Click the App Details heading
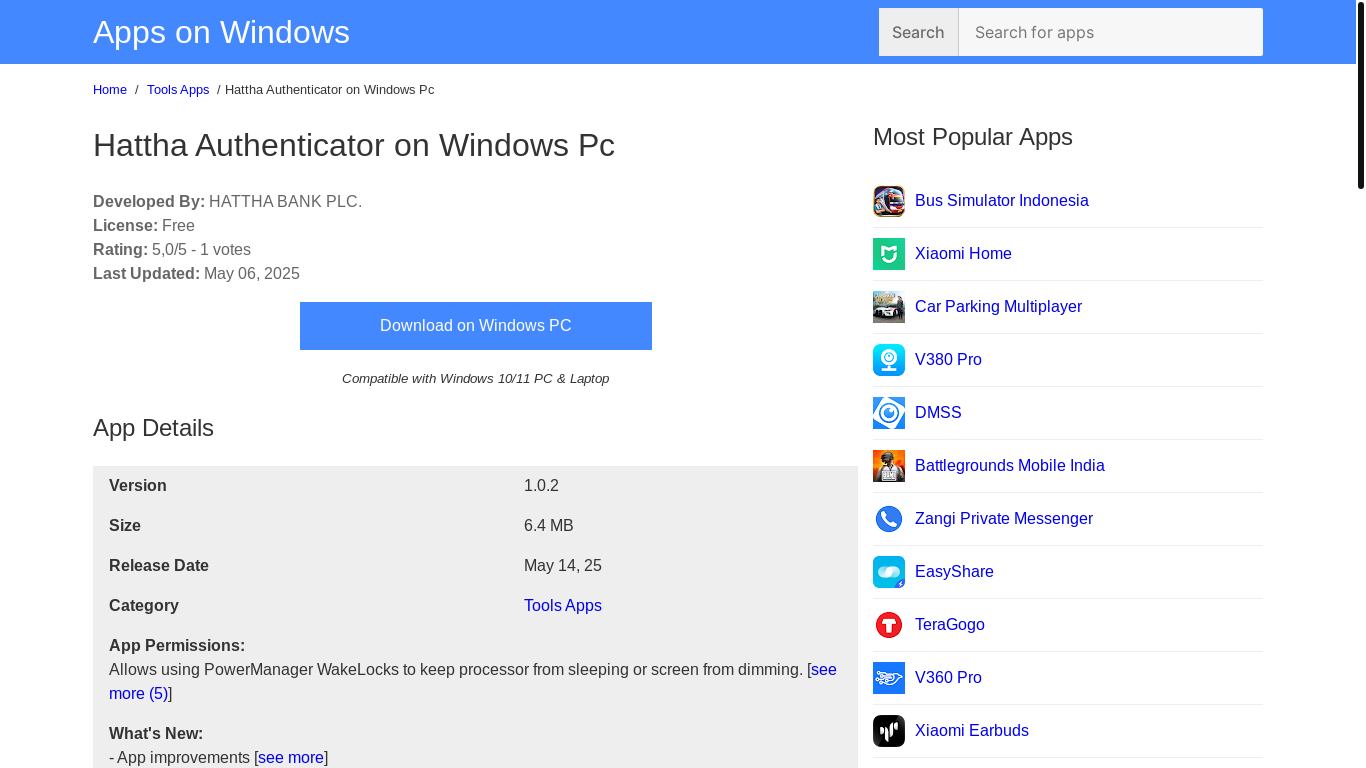This screenshot has width=1366, height=768. (153, 428)
